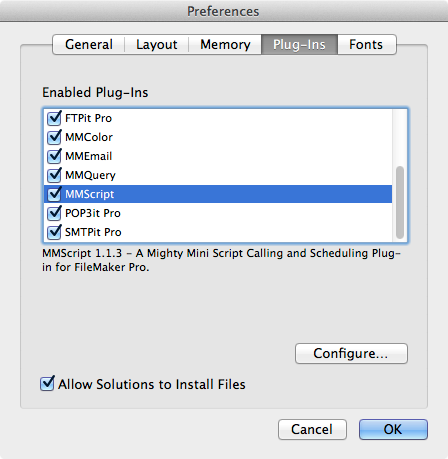Disable the MMEmail plug-in checkbox
This screenshot has height=459, width=448.
tap(54, 156)
